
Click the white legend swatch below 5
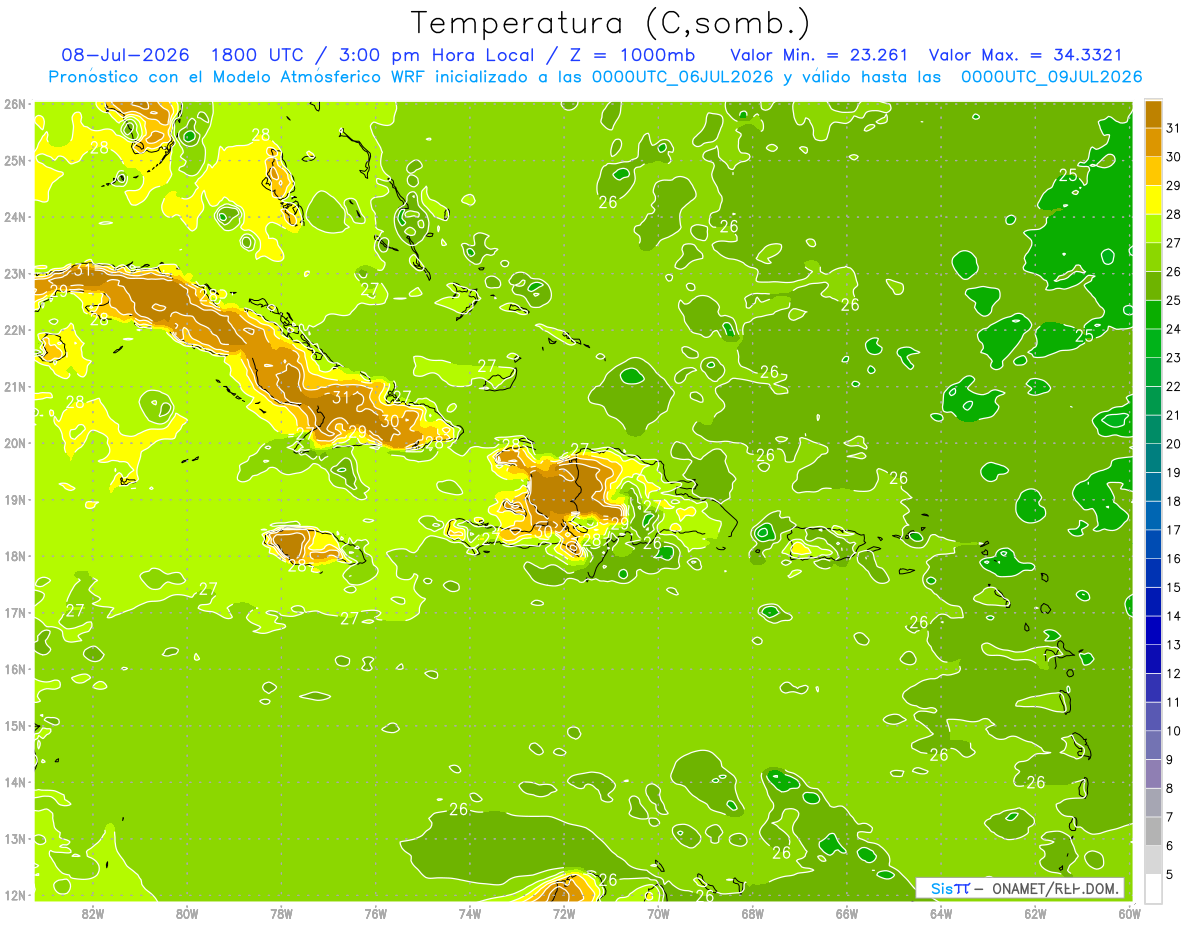click(1153, 888)
